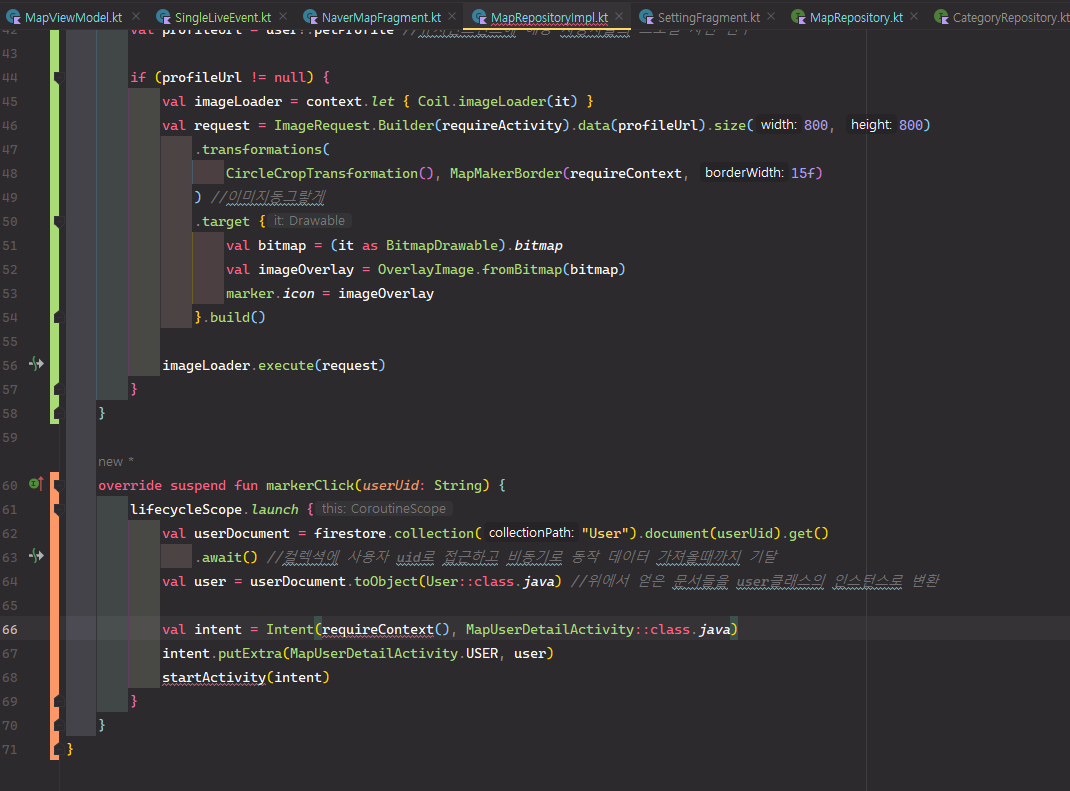
Task: Click toObject on line 64
Action: [x=386, y=581]
